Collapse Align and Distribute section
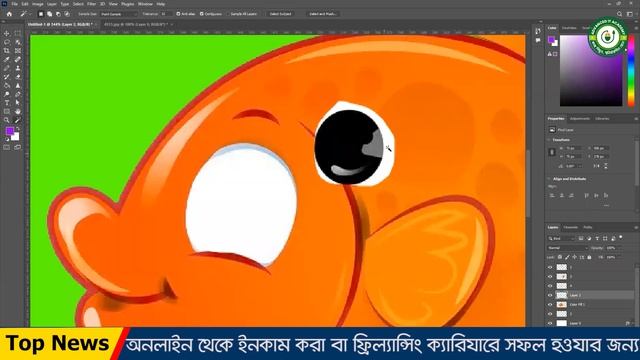Image resolution: width=640 pixels, height=360 pixels. 549,179
